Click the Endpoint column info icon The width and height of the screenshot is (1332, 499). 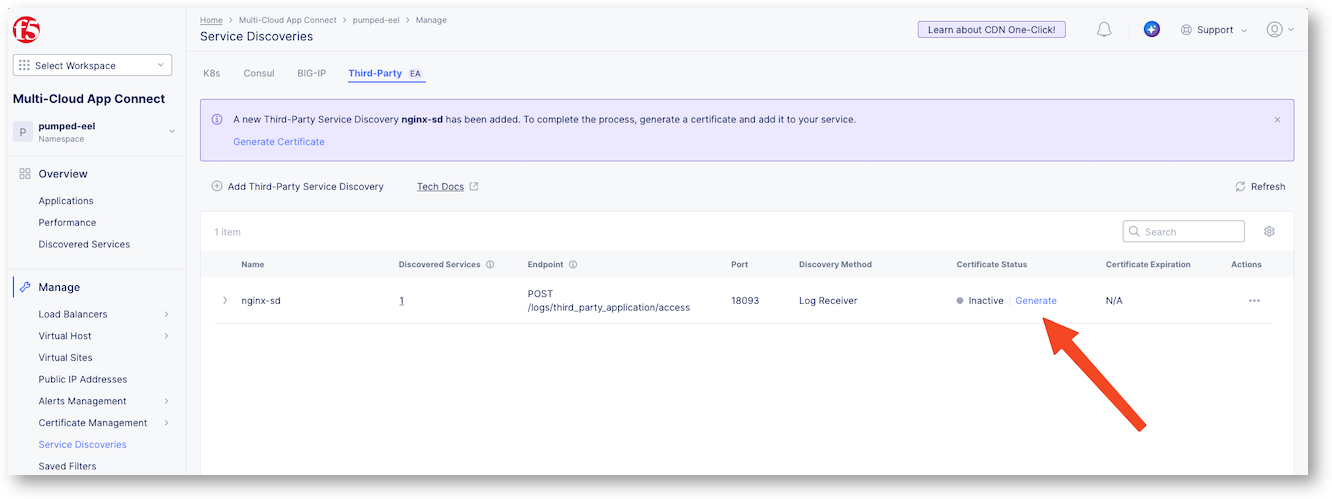tap(573, 265)
